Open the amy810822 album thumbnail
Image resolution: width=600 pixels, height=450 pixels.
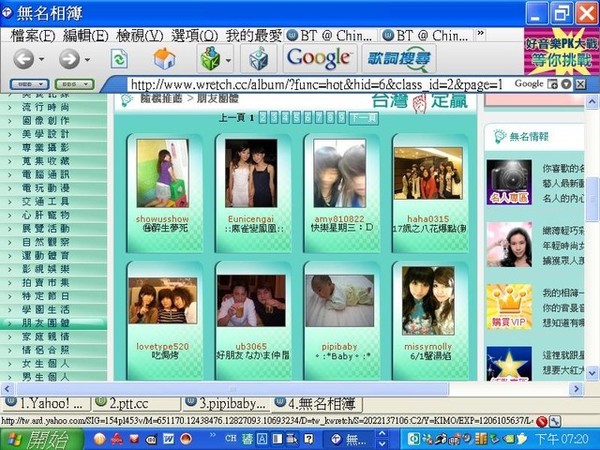pos(339,173)
